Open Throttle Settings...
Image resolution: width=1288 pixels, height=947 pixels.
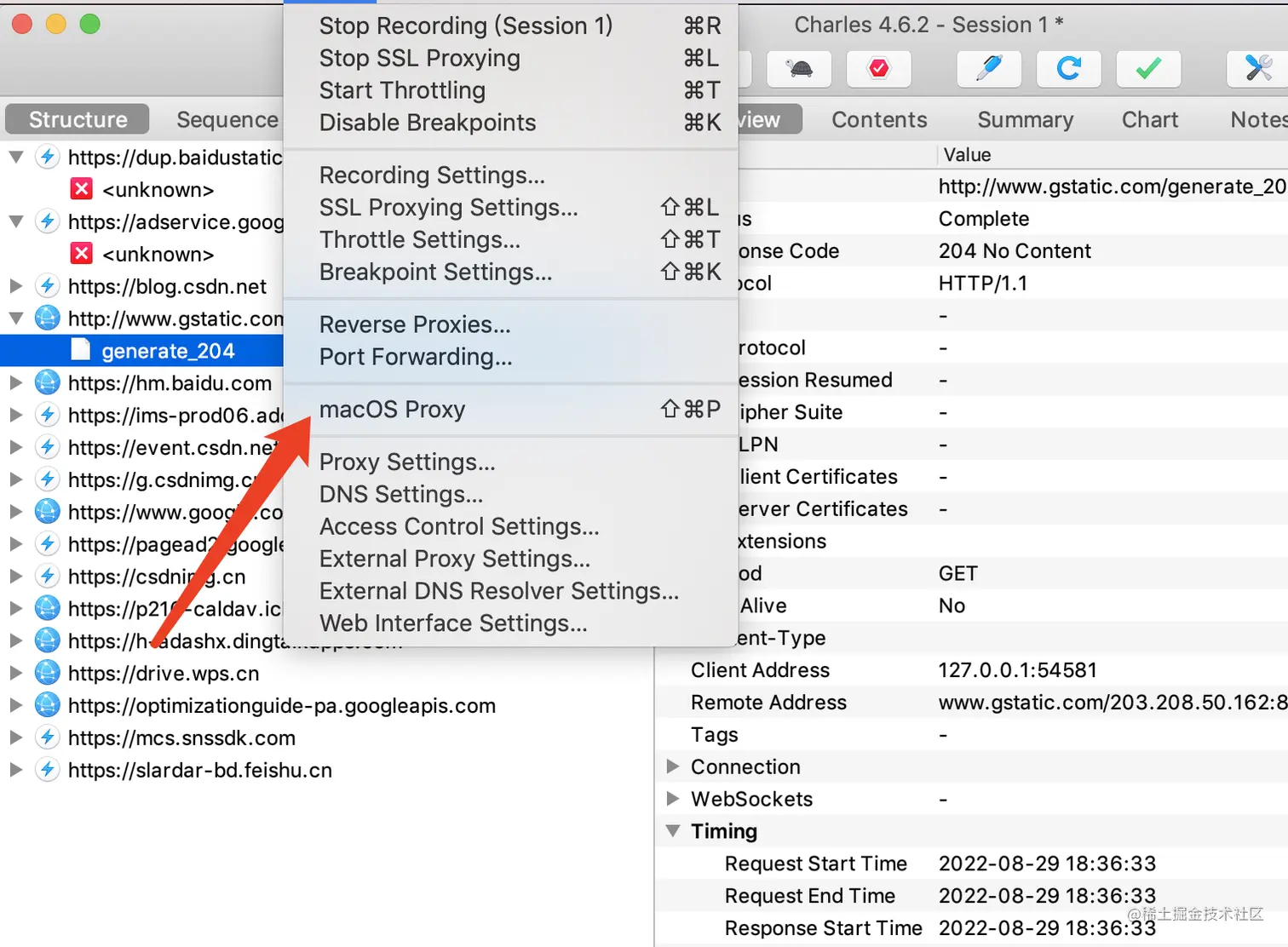click(x=511, y=239)
